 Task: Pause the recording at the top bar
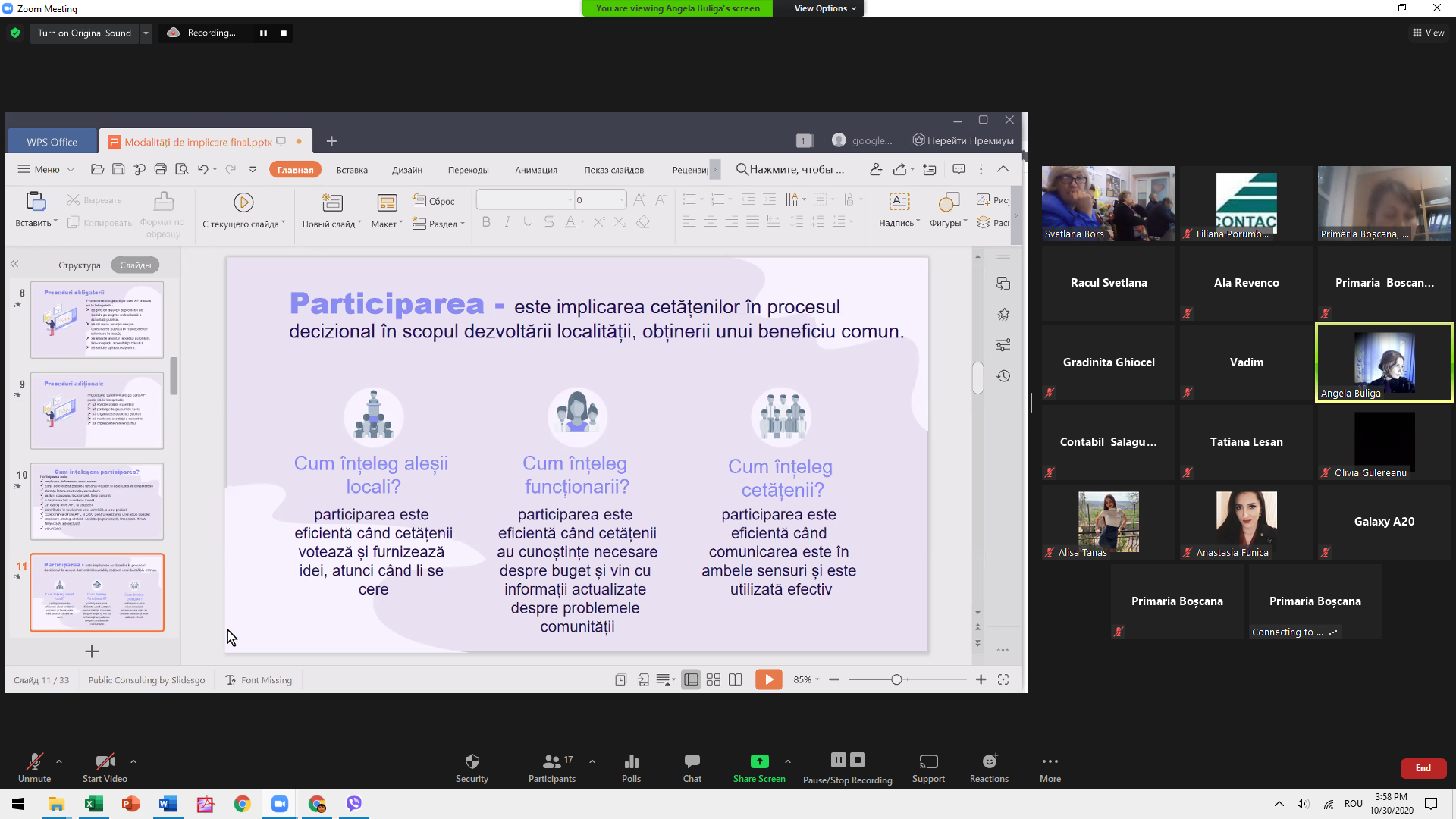[263, 33]
